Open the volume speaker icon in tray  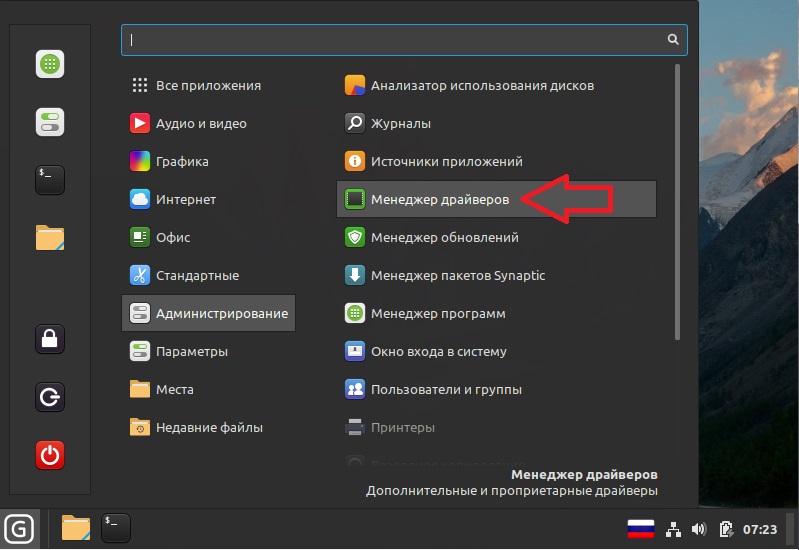coord(698,529)
